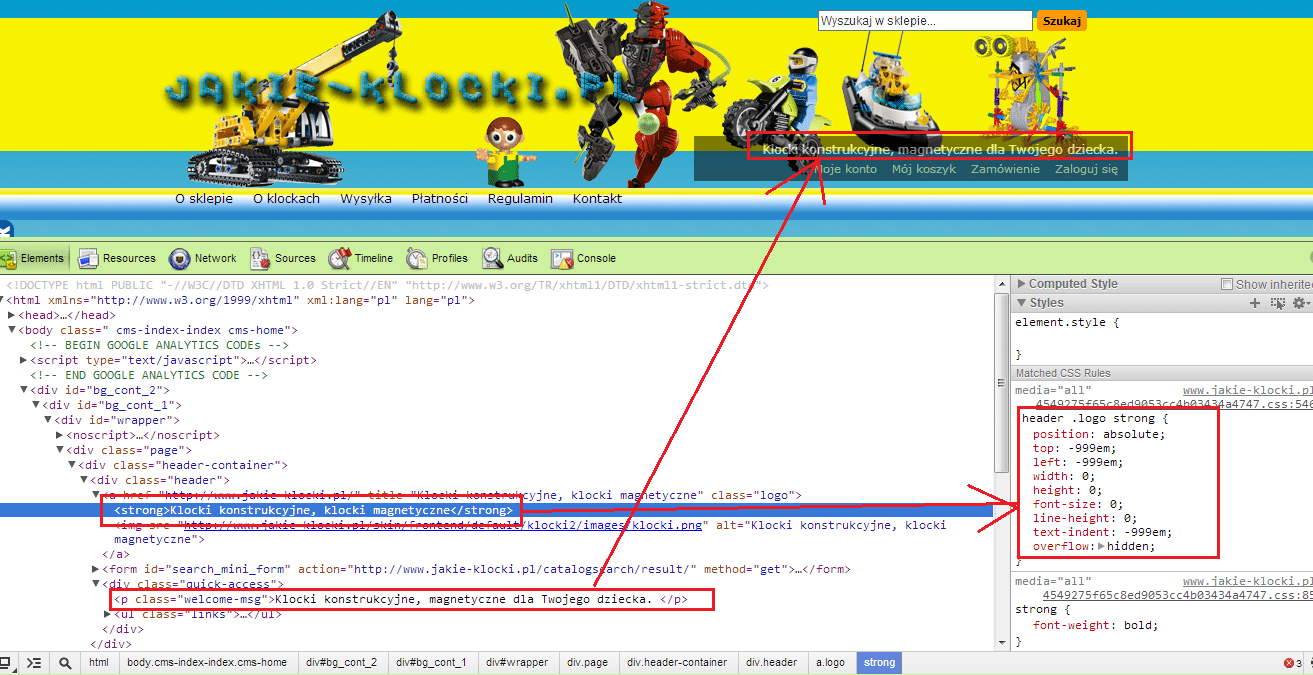Screen dimensions: 1313x675
Task: Open the O sklepie menu link
Action: [x=204, y=198]
